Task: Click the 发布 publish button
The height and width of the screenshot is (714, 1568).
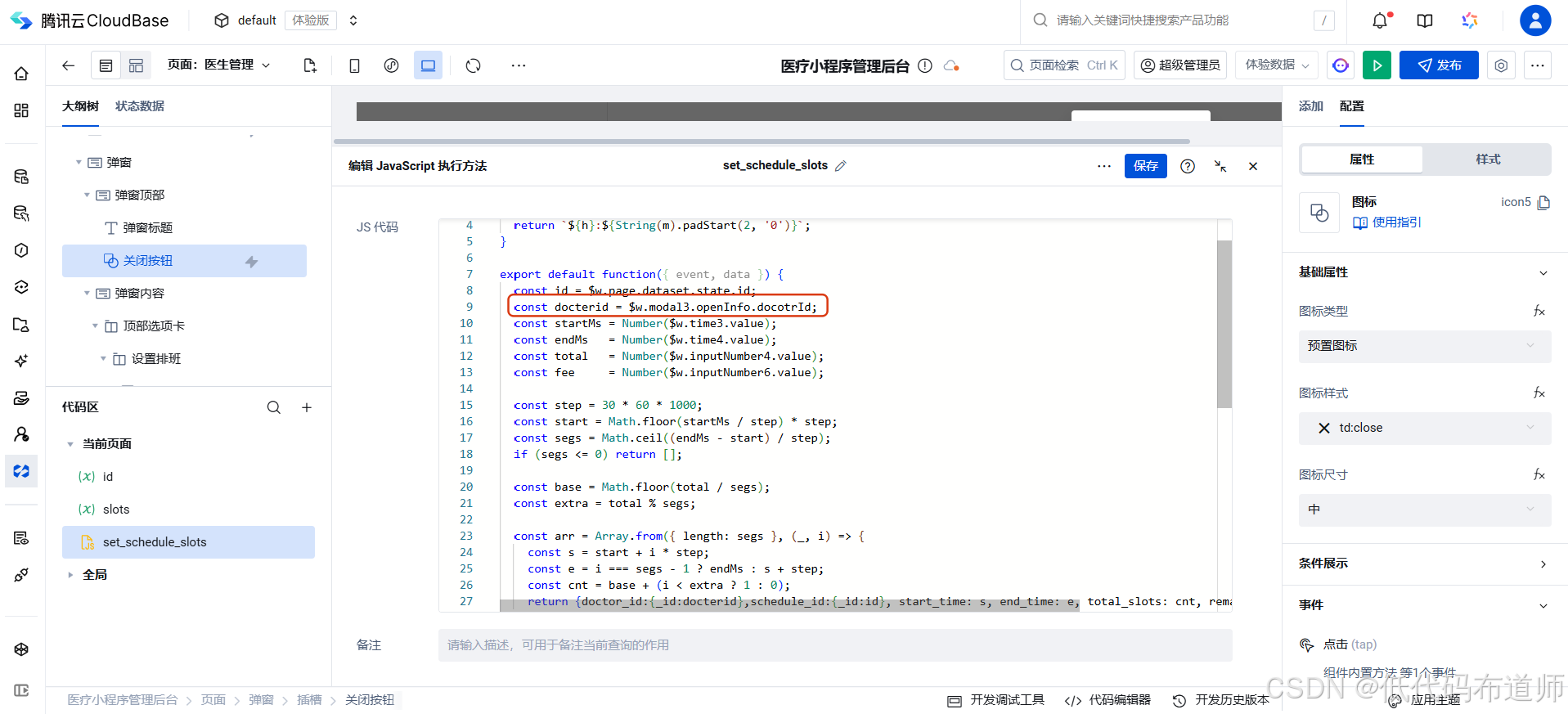Action: pos(1439,65)
